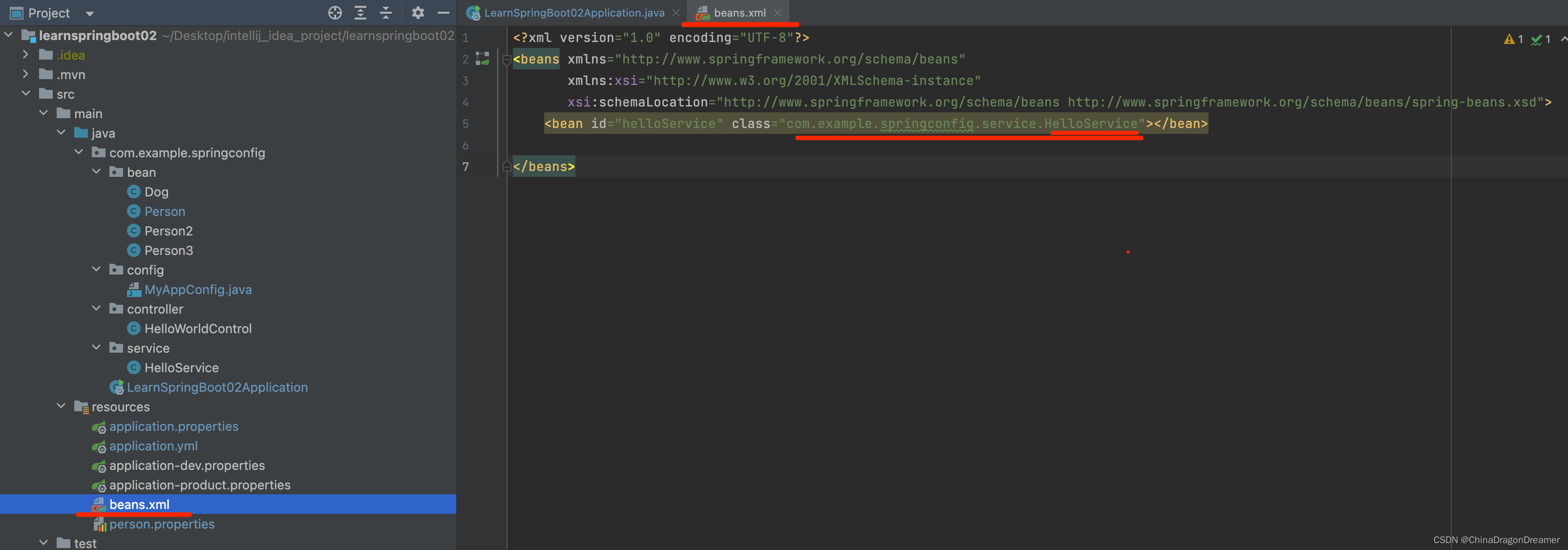Open Project panel settings gear
The height and width of the screenshot is (550, 1568).
(x=418, y=13)
